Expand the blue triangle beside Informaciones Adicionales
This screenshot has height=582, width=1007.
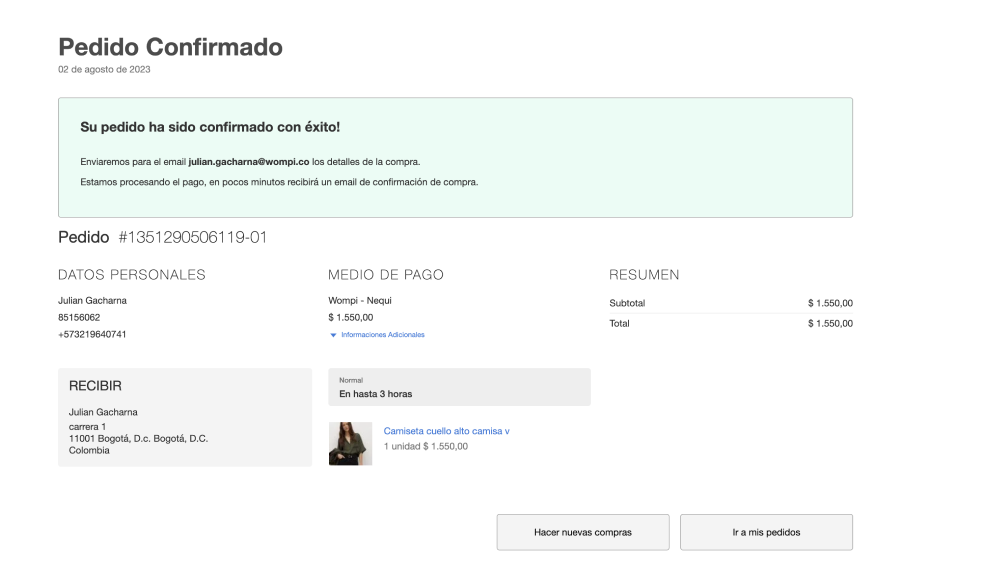[333, 335]
